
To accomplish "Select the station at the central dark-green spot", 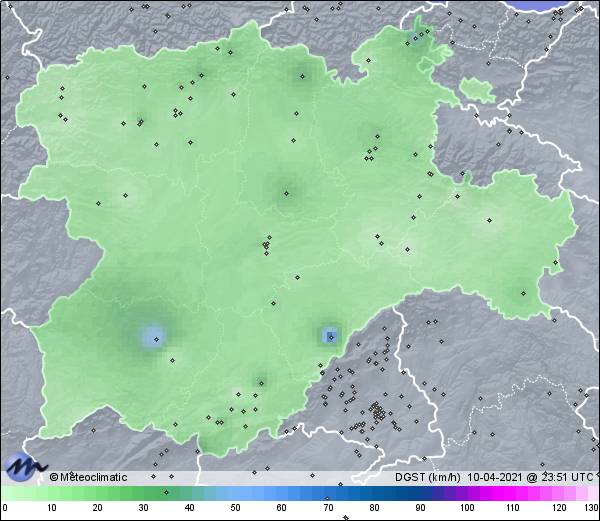I will coord(286,194).
